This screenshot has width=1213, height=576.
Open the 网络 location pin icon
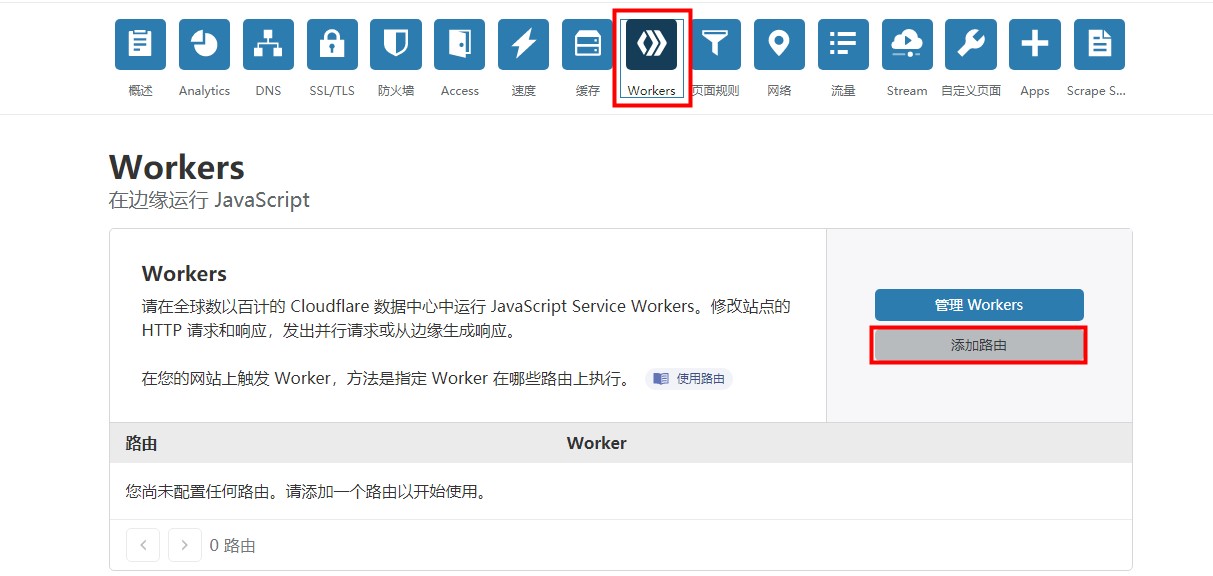pos(779,44)
